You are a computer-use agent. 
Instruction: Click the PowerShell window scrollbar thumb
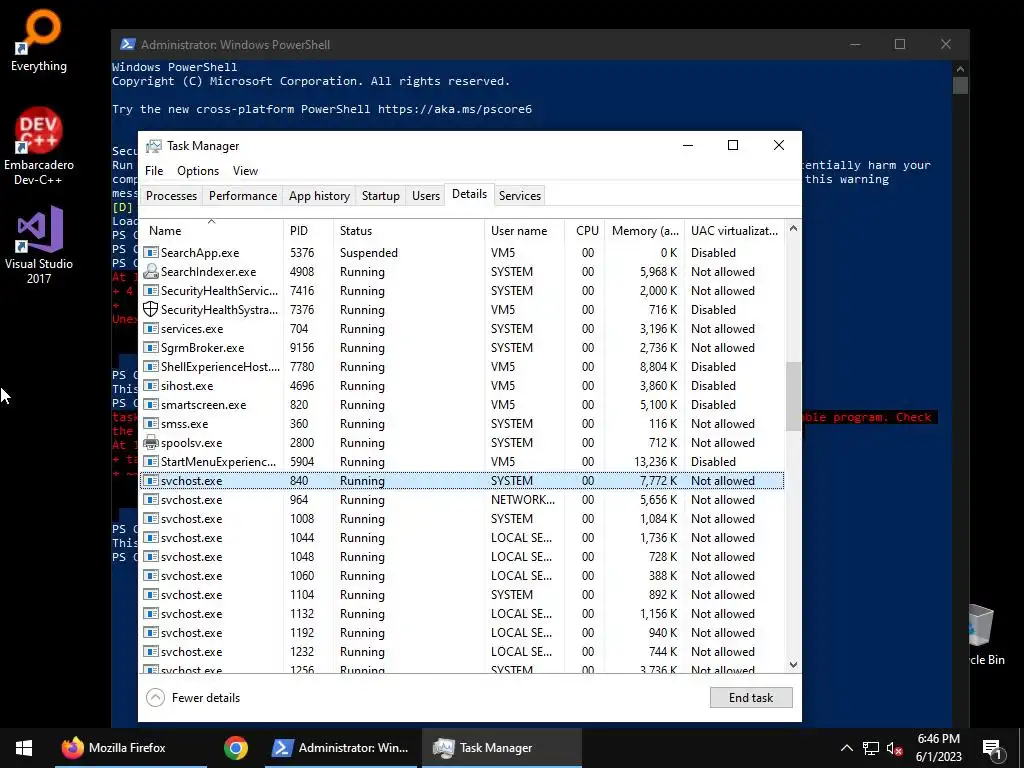click(x=960, y=86)
